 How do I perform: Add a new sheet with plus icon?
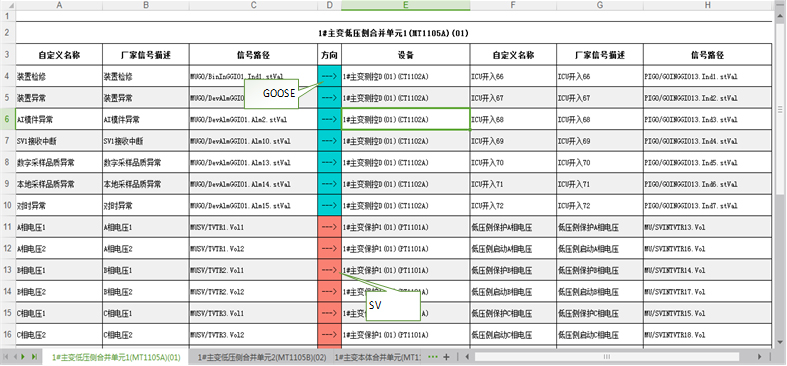click(x=446, y=357)
